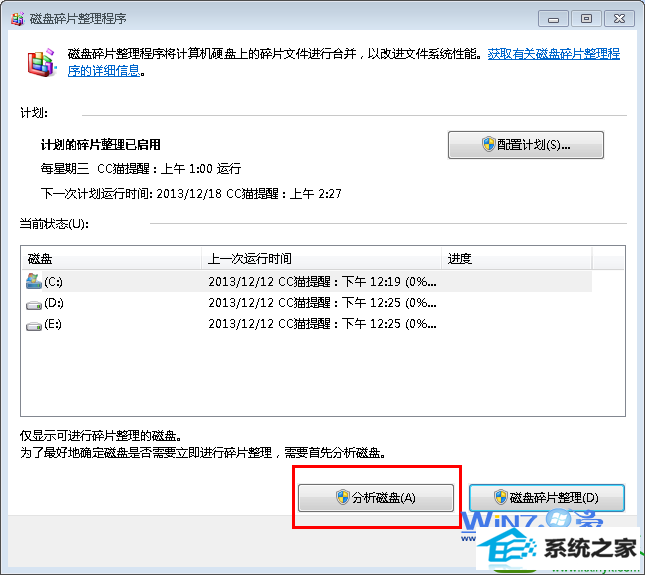This screenshot has width=645, height=575.
Task: Select the (C:) disk label
Action: coord(53,282)
